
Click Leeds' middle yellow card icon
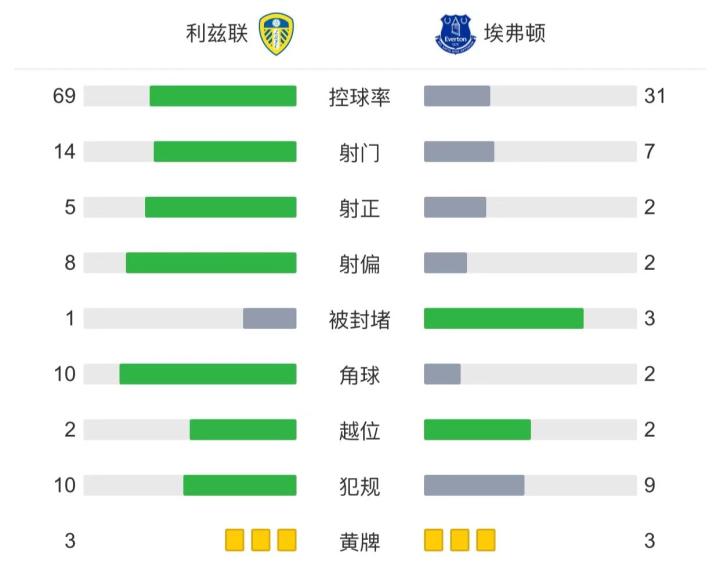261,541
